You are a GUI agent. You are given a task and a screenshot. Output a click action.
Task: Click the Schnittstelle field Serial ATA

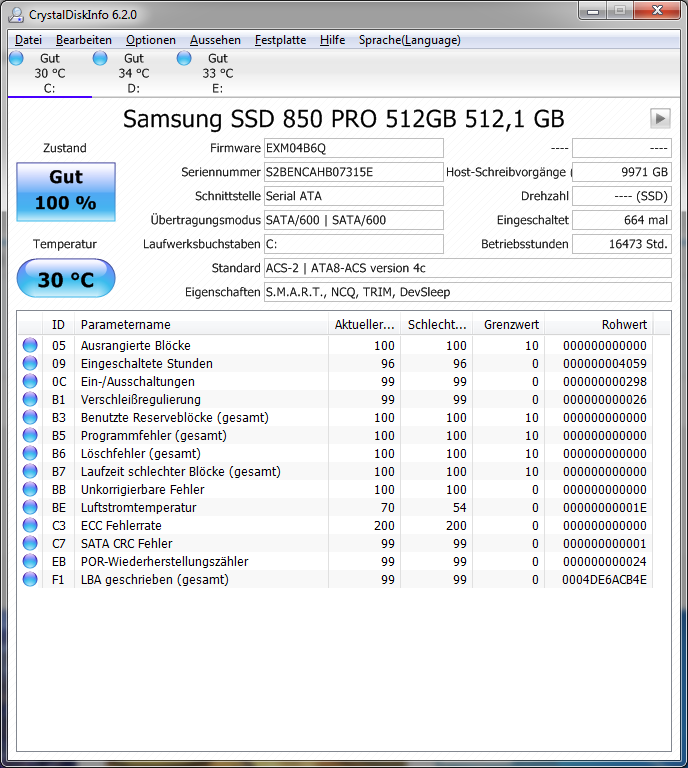[354, 196]
